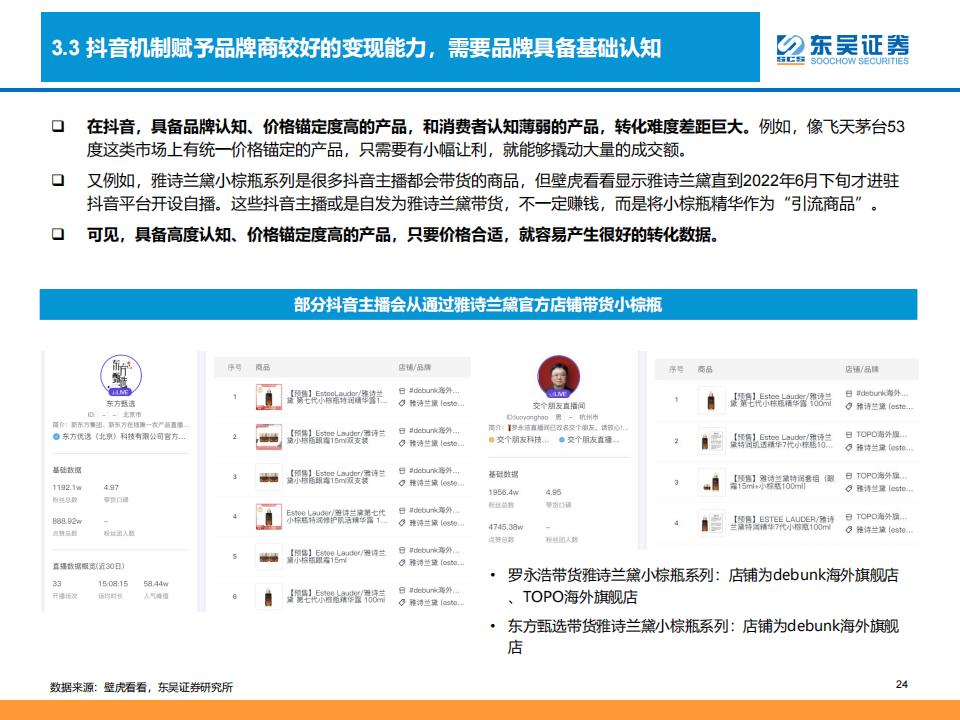The height and width of the screenshot is (720, 960).
Task: Click the slide title starting 3.3 抖音机制
Action: tap(356, 48)
